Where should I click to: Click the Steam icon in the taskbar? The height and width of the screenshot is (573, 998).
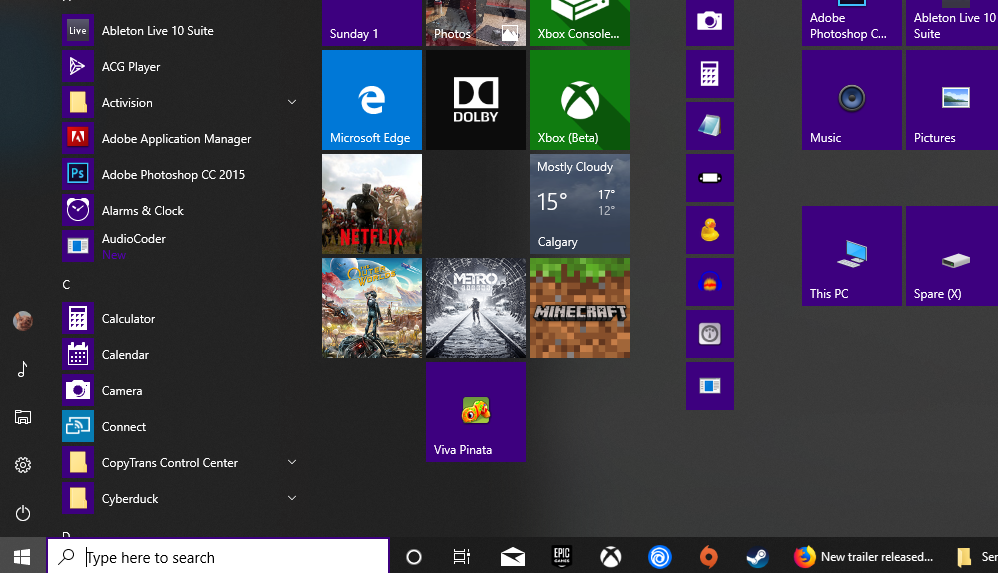[757, 557]
